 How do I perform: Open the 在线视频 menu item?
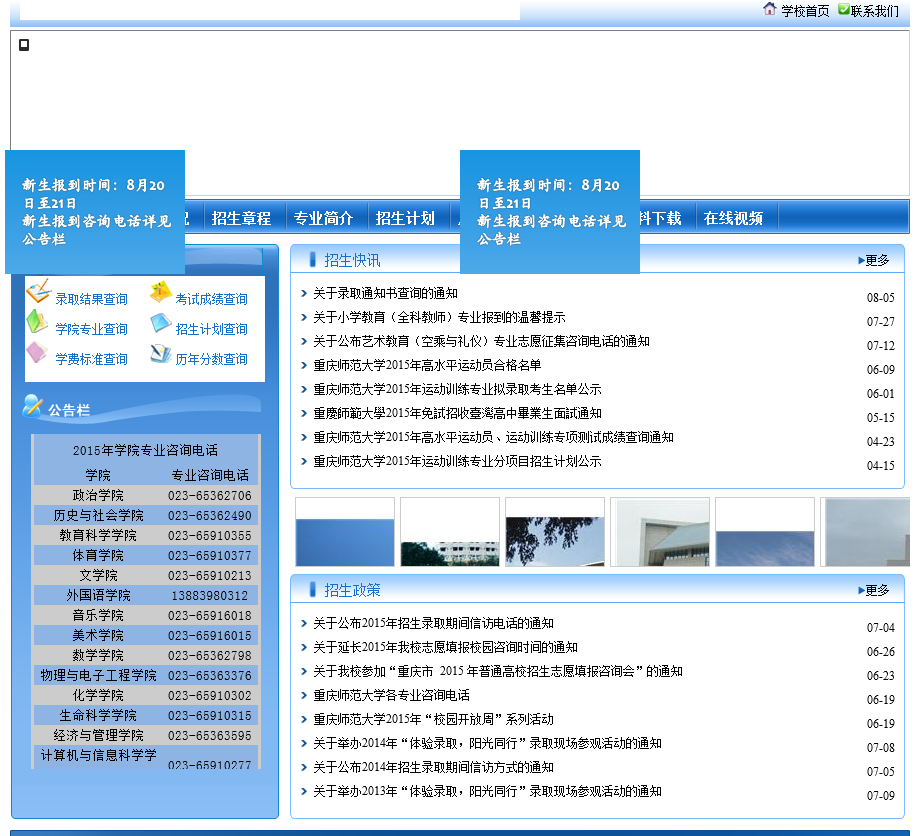tap(733, 218)
